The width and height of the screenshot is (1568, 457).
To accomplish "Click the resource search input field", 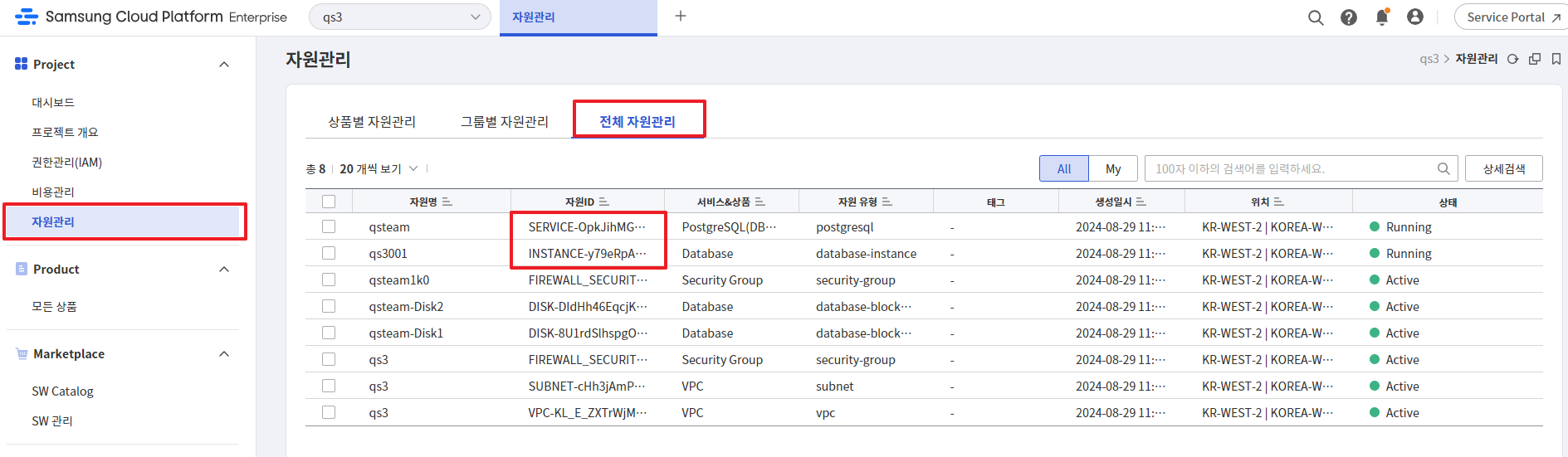I will 1291,168.
